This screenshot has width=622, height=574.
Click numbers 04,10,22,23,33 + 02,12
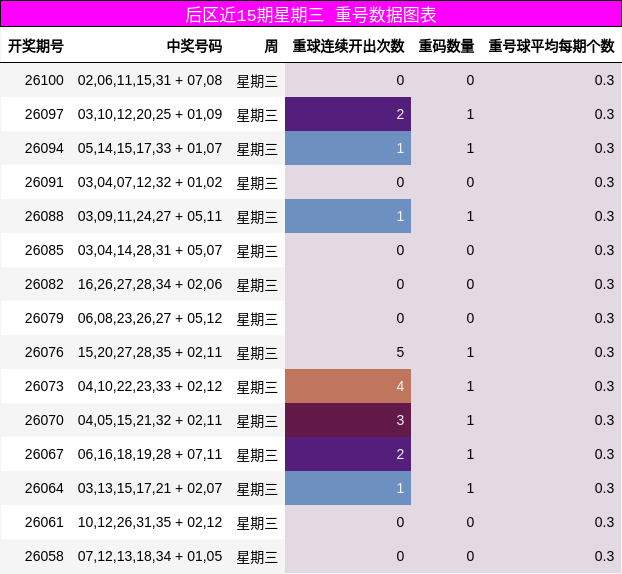coord(150,386)
